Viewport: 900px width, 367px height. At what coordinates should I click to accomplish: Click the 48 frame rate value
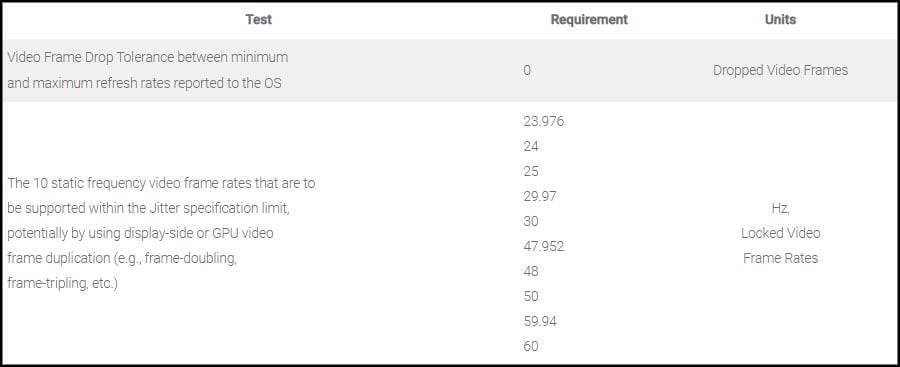(x=531, y=271)
